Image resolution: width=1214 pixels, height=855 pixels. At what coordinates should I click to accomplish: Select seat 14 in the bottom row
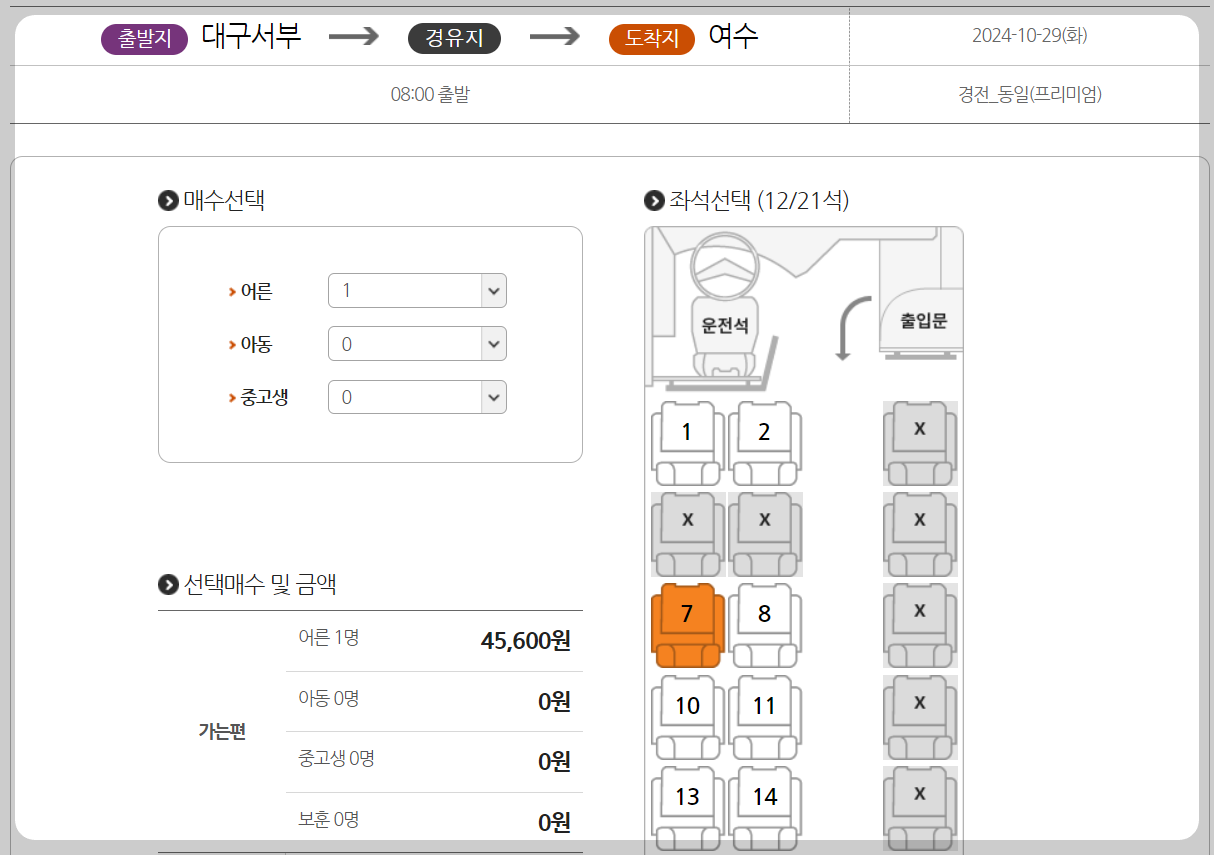764,796
